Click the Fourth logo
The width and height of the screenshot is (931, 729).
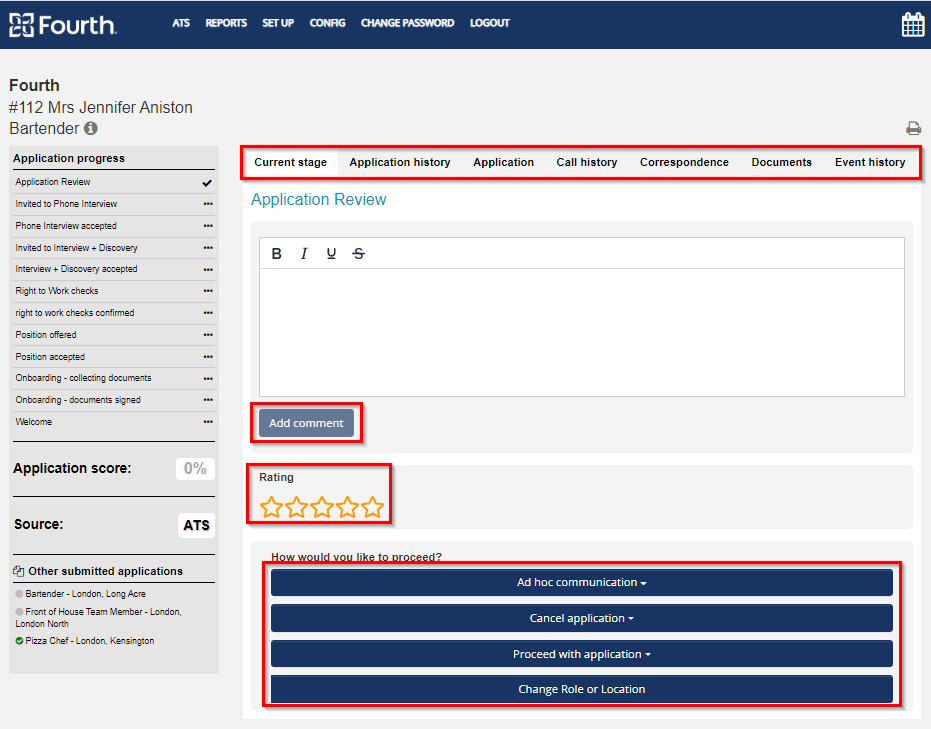[63, 25]
